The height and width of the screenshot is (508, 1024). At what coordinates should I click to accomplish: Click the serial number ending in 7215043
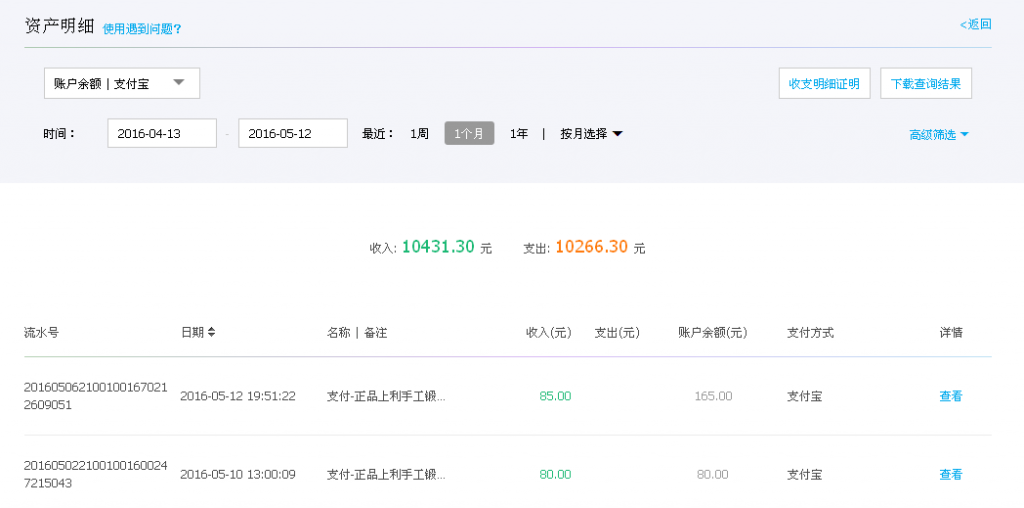(95, 475)
